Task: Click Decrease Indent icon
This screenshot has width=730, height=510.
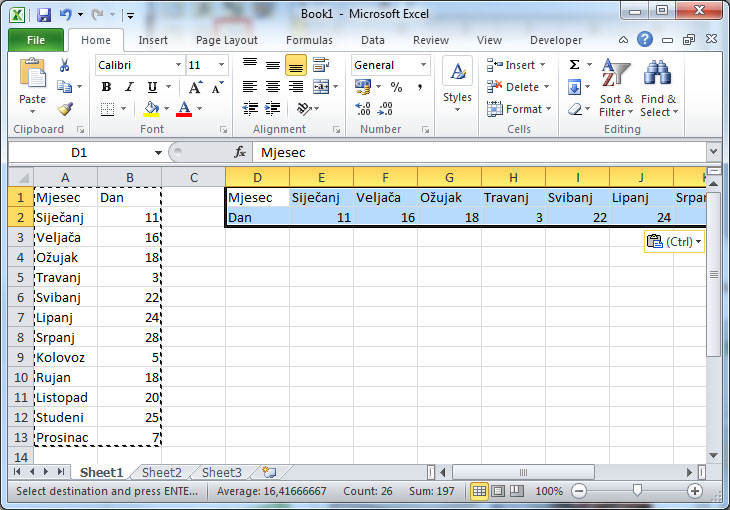Action: pyautogui.click(x=250, y=109)
